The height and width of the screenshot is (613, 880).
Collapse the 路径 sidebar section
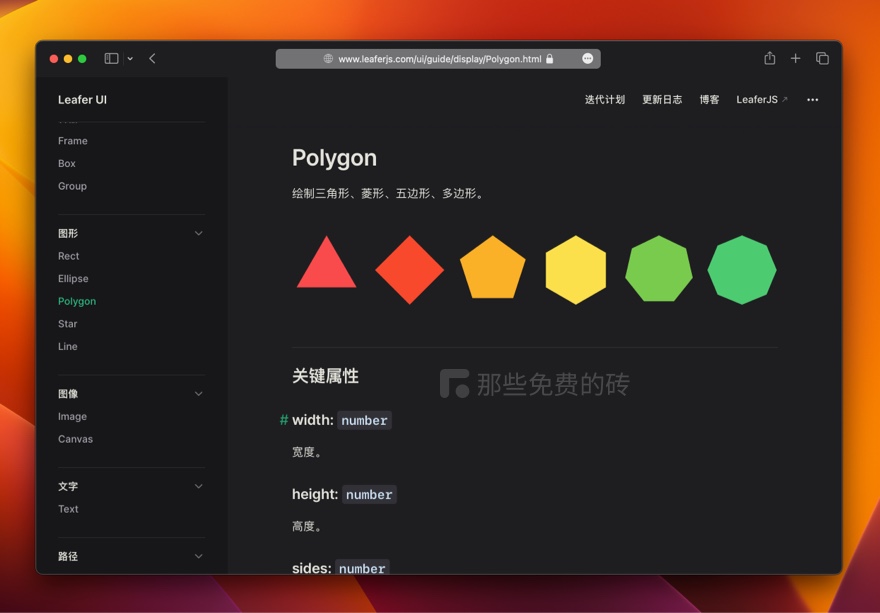point(198,556)
